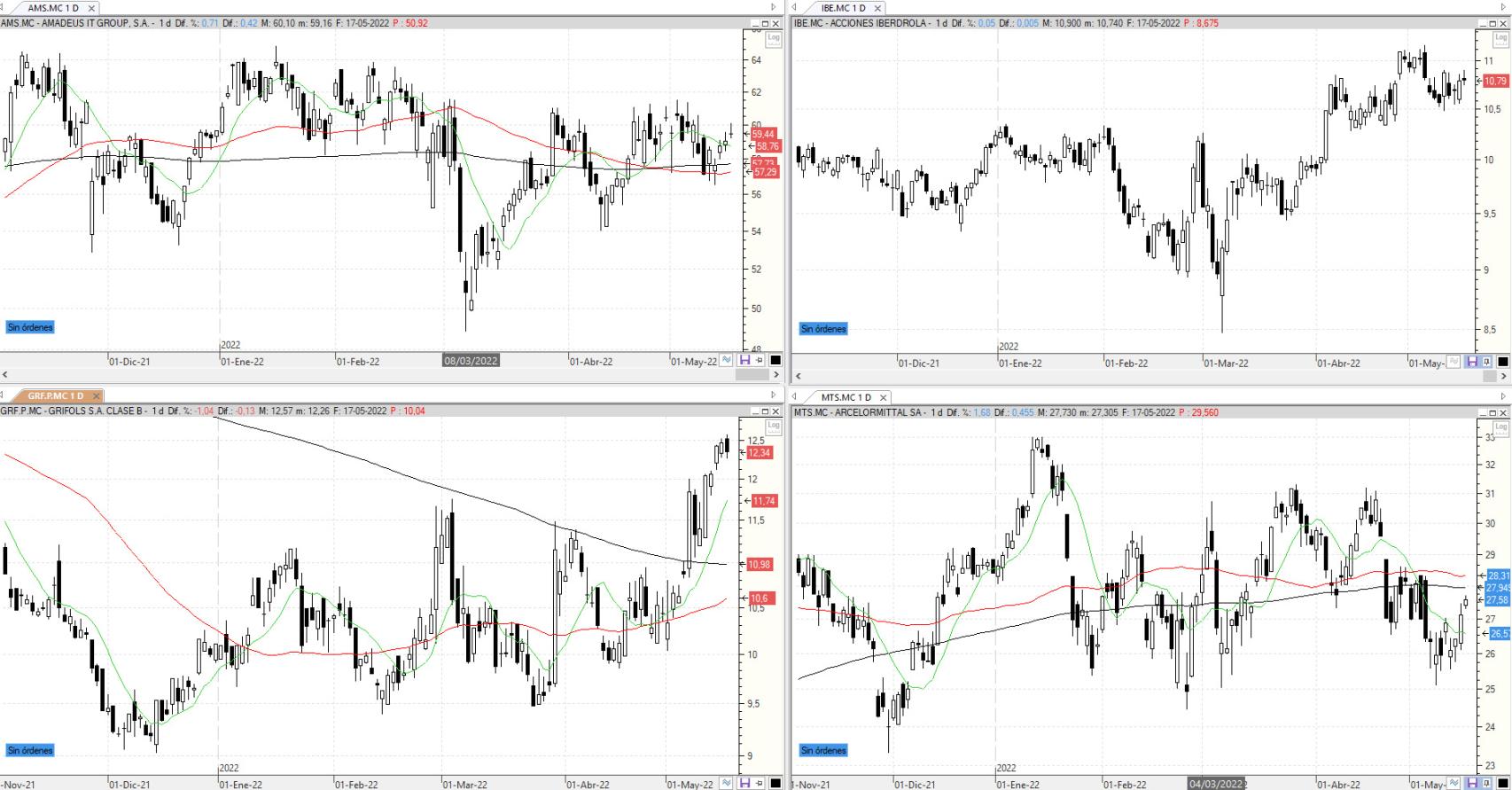Screen dimensions: 1512x790
Task: Click the 10,98 average label on Grifols axis
Action: click(760, 565)
